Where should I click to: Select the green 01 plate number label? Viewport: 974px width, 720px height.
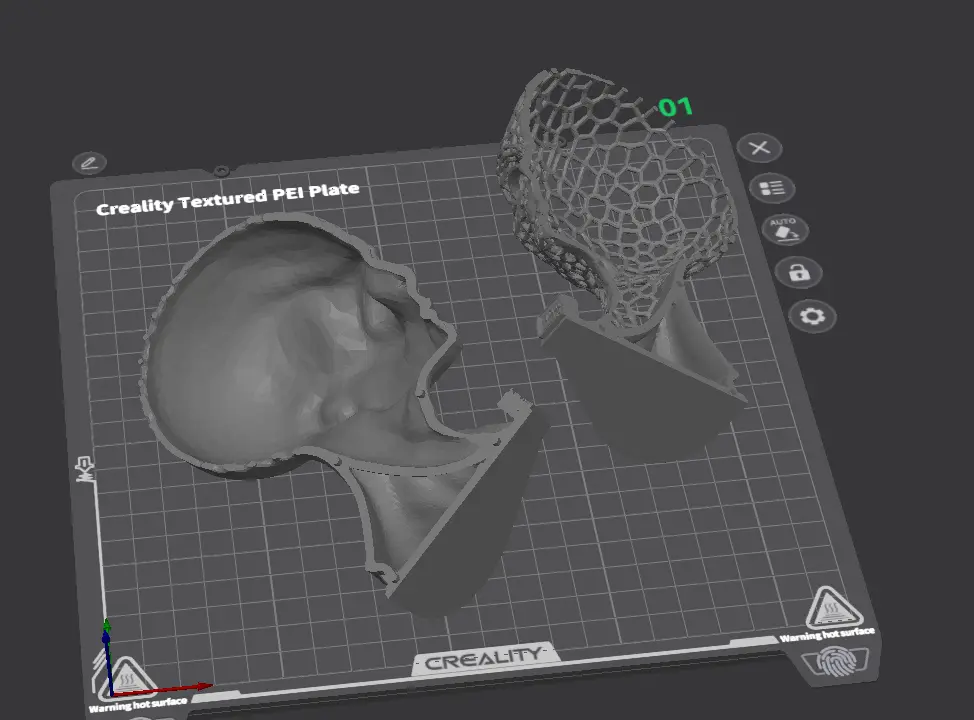point(675,107)
